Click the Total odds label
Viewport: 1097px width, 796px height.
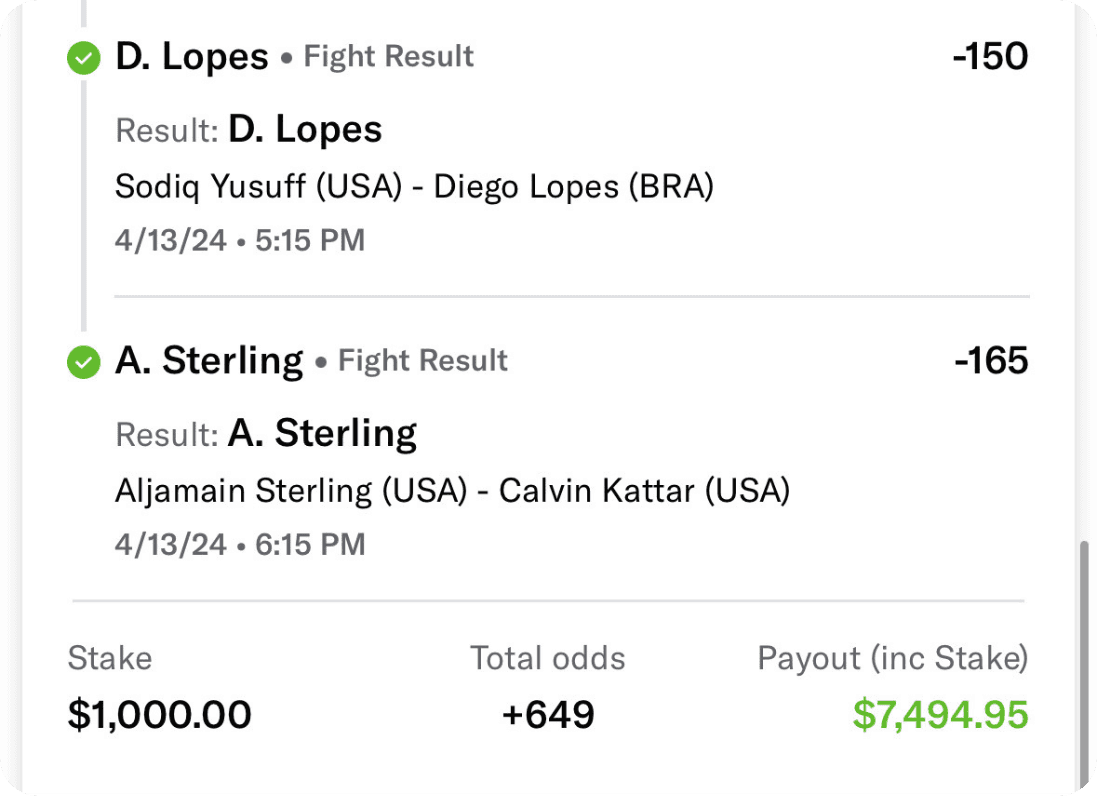[548, 658]
